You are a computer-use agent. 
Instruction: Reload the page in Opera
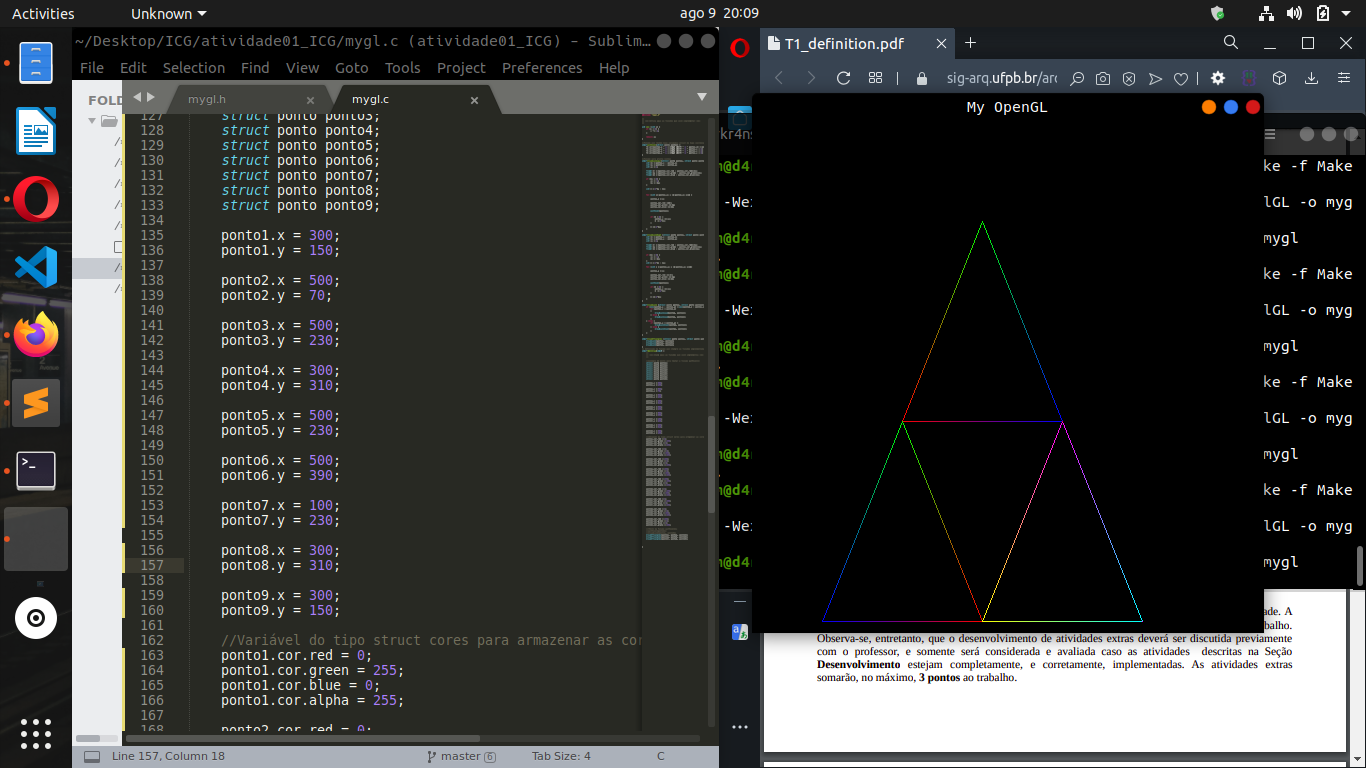843,78
